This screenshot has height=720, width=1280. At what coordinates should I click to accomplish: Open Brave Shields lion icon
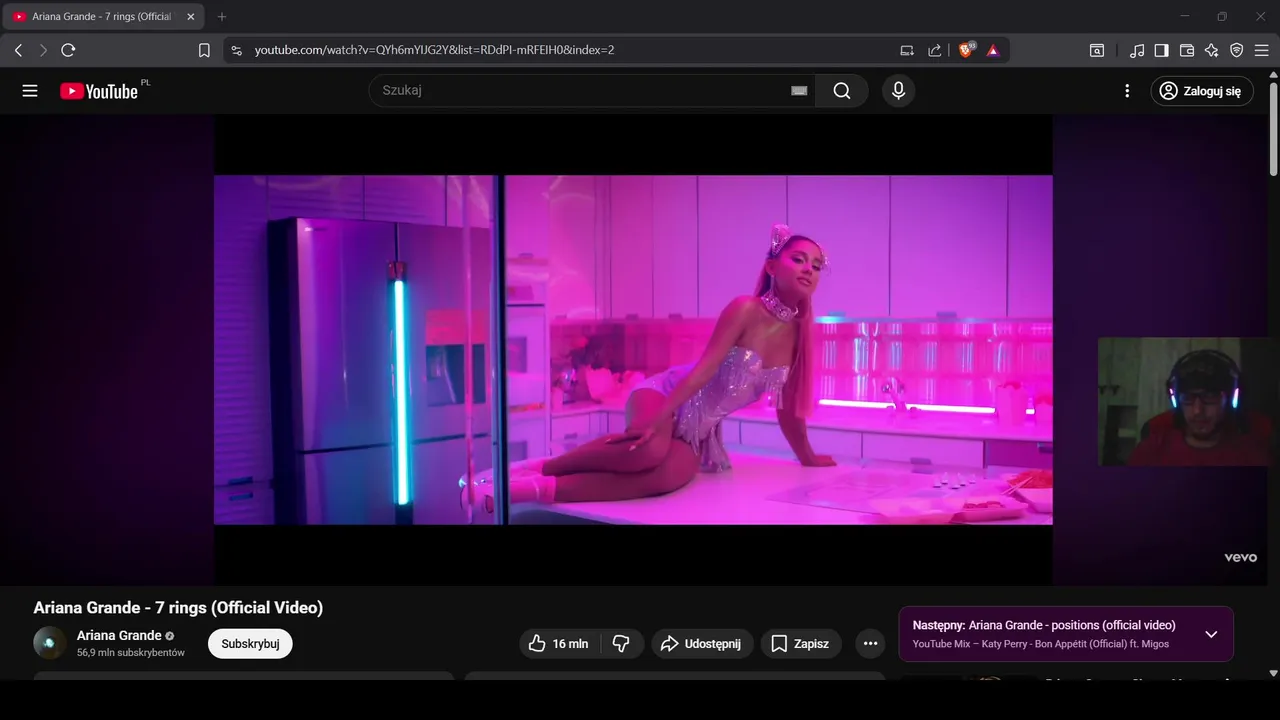[966, 50]
